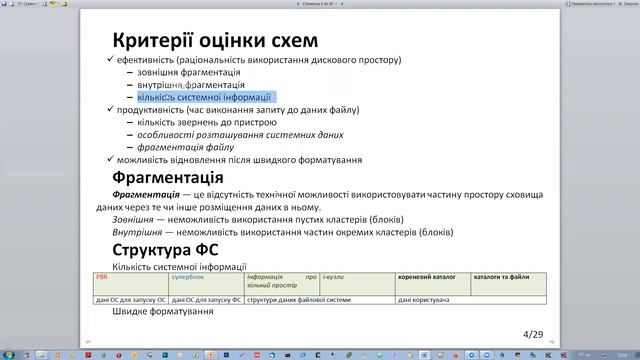Click the line starting with продуктивність

tap(238, 110)
